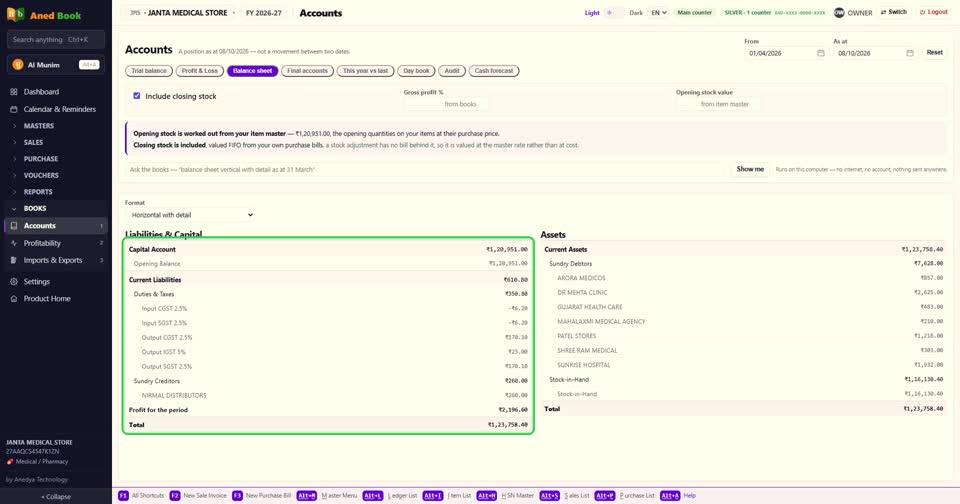The image size is (960, 504).
Task: Click the ARORA MEDICOS debtor row
Action: (743, 278)
